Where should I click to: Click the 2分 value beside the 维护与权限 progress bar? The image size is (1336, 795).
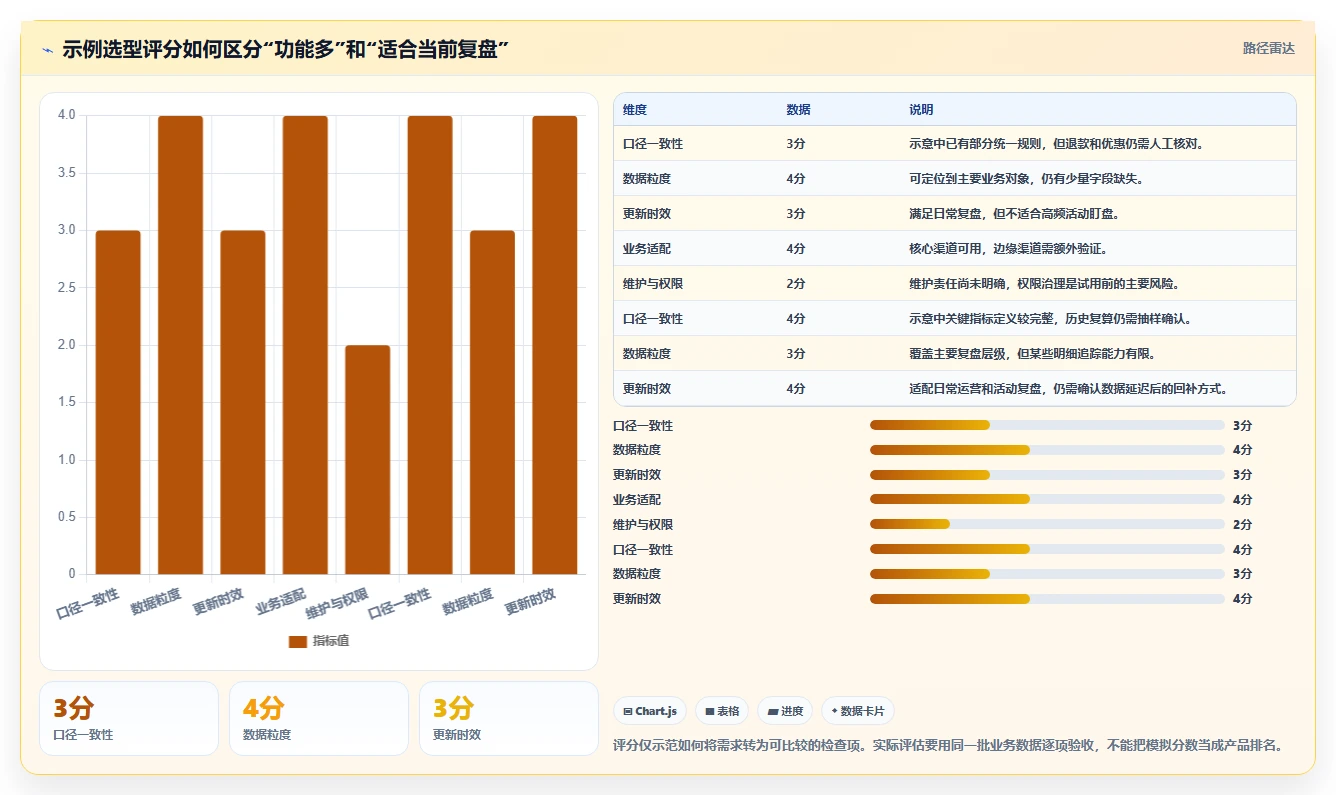pyautogui.click(x=1242, y=525)
